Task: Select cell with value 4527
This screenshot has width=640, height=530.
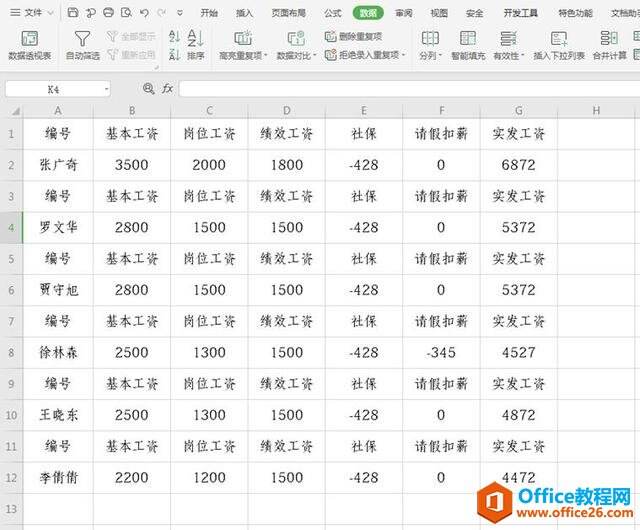Action: click(x=519, y=352)
